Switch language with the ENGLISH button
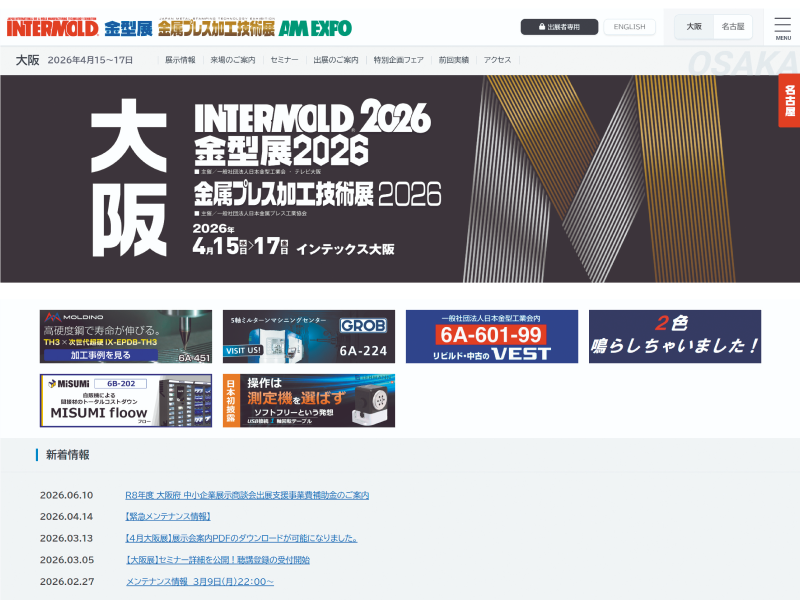The image size is (800, 600). tap(629, 27)
